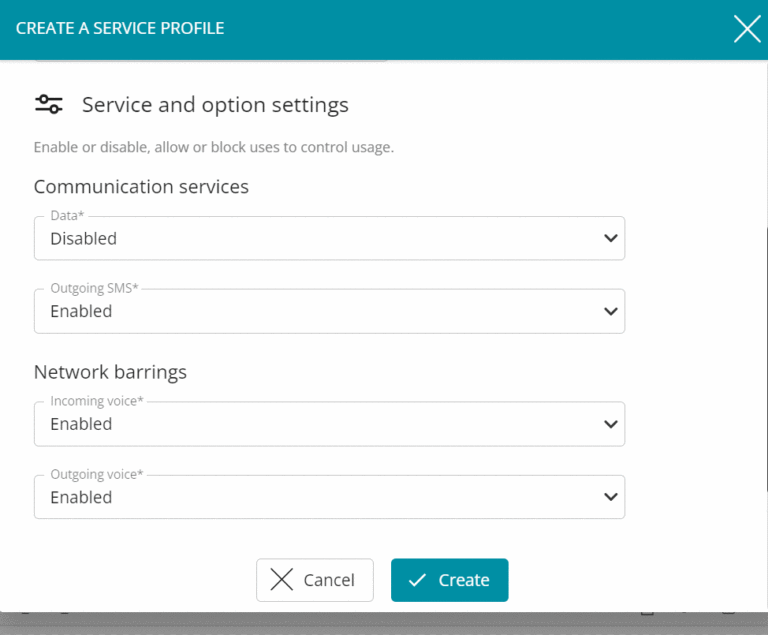Open the Outgoing SMS dropdown showing Enabled
Screen dimensions: 768x635
tap(329, 311)
